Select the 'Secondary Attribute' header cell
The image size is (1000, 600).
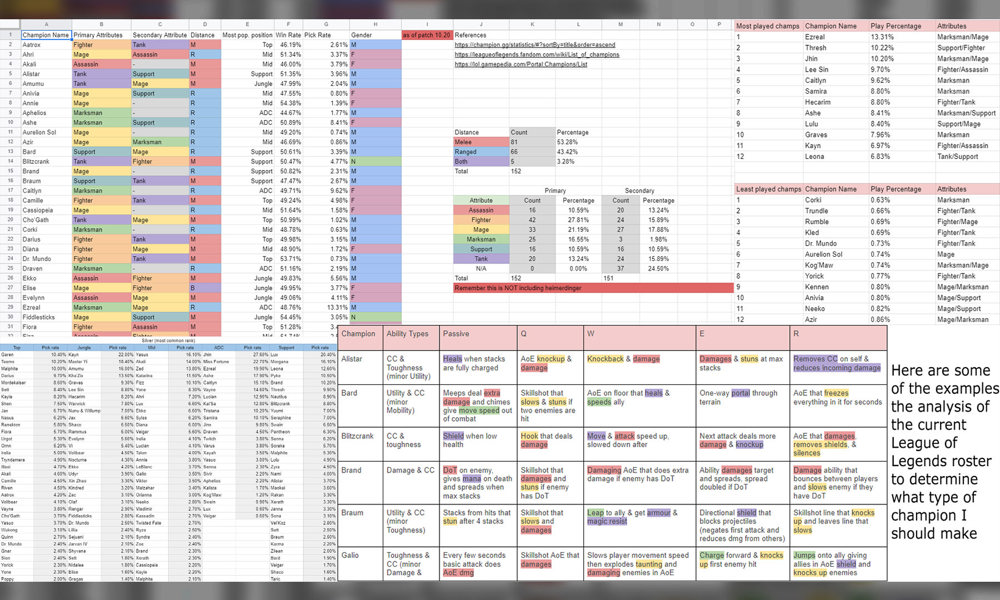[160, 35]
